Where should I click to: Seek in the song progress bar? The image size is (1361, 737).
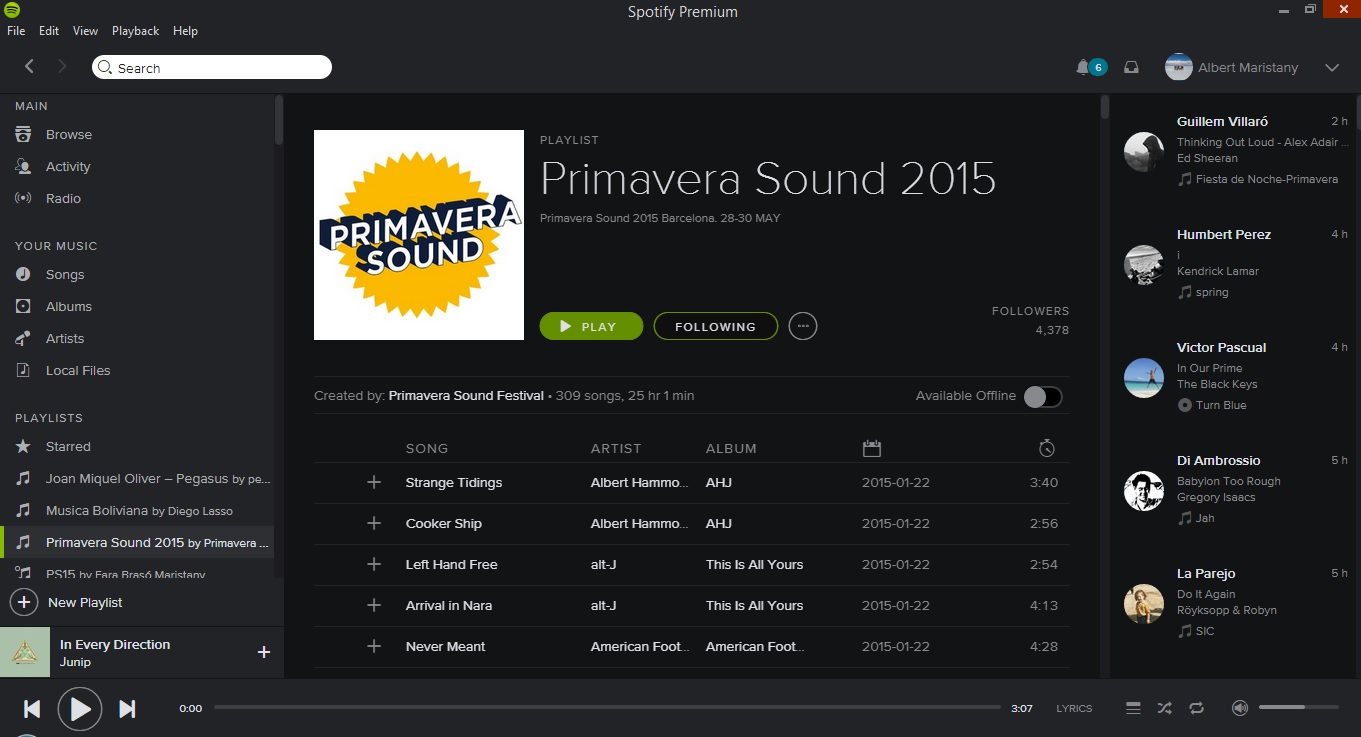coord(607,708)
